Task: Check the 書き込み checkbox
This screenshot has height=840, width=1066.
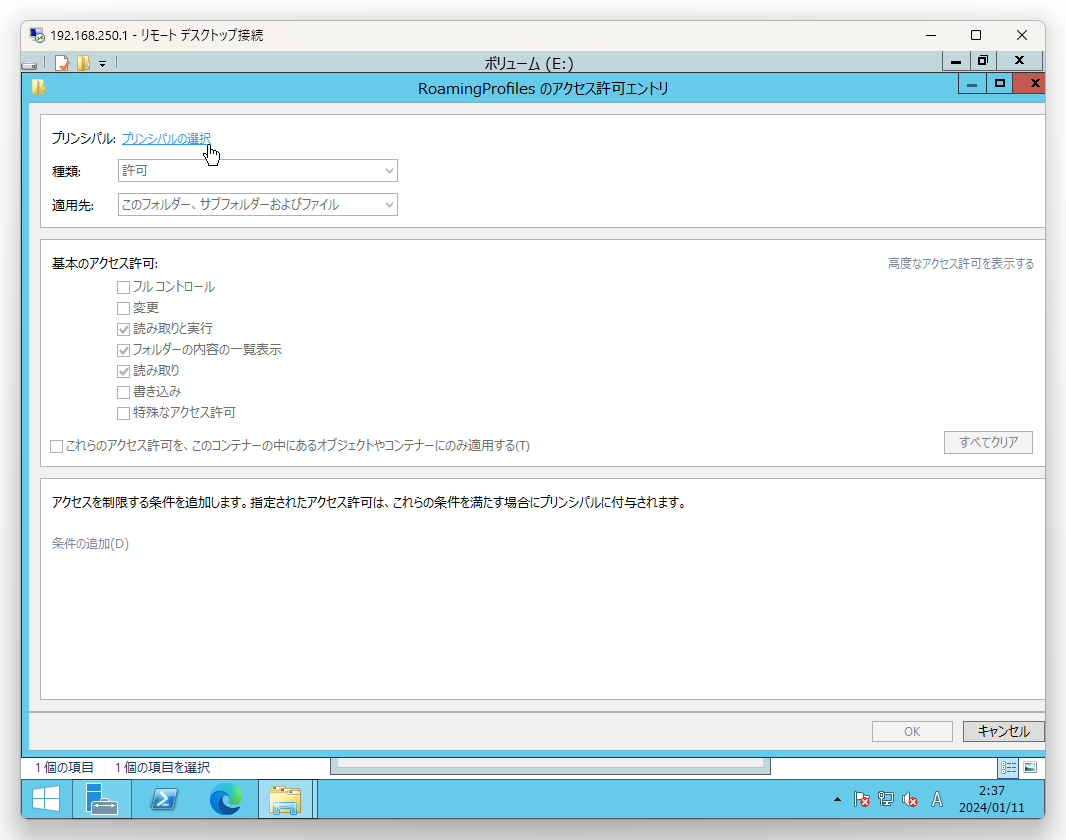Action: click(123, 392)
